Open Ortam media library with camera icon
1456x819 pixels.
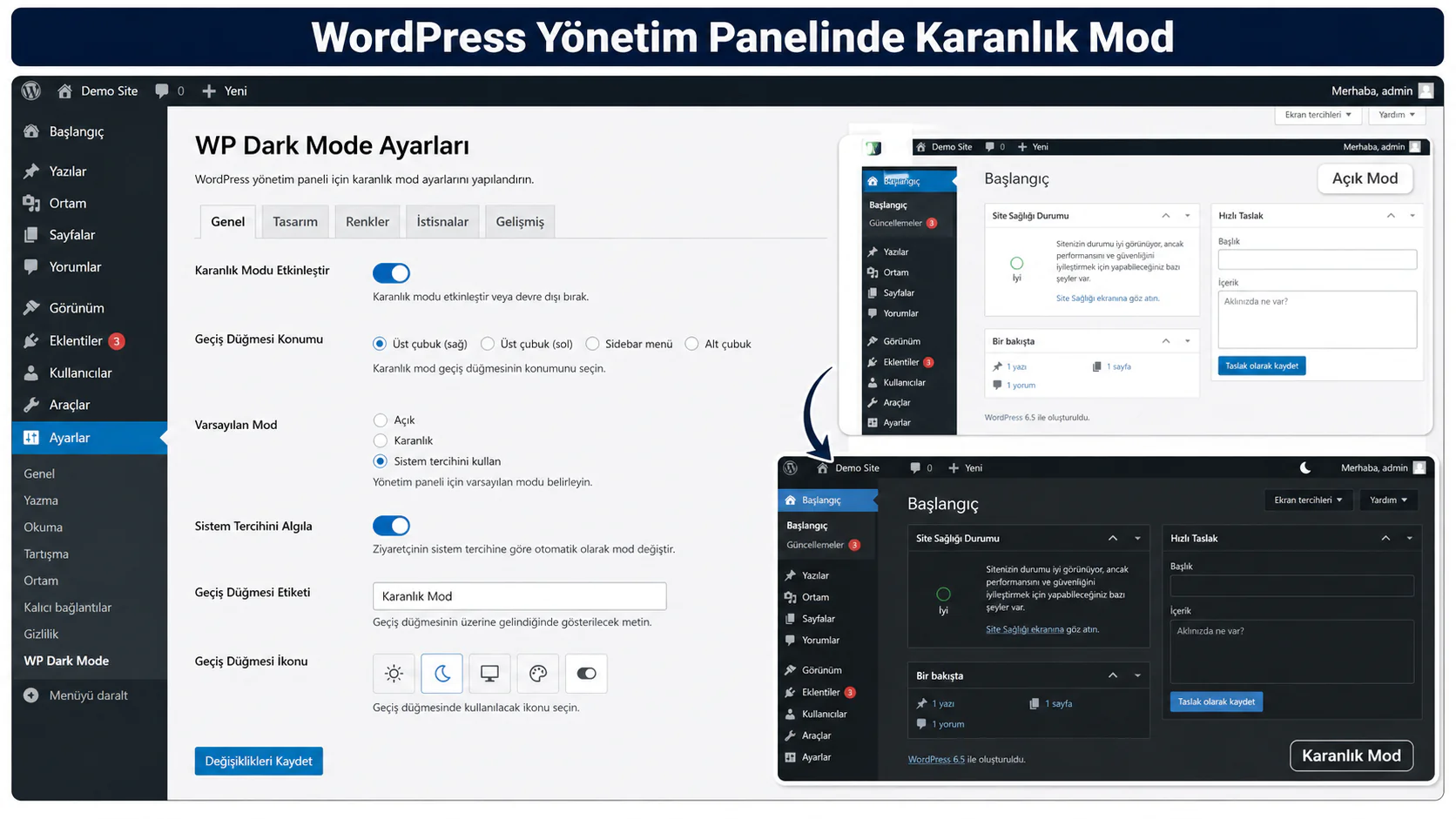pos(89,203)
